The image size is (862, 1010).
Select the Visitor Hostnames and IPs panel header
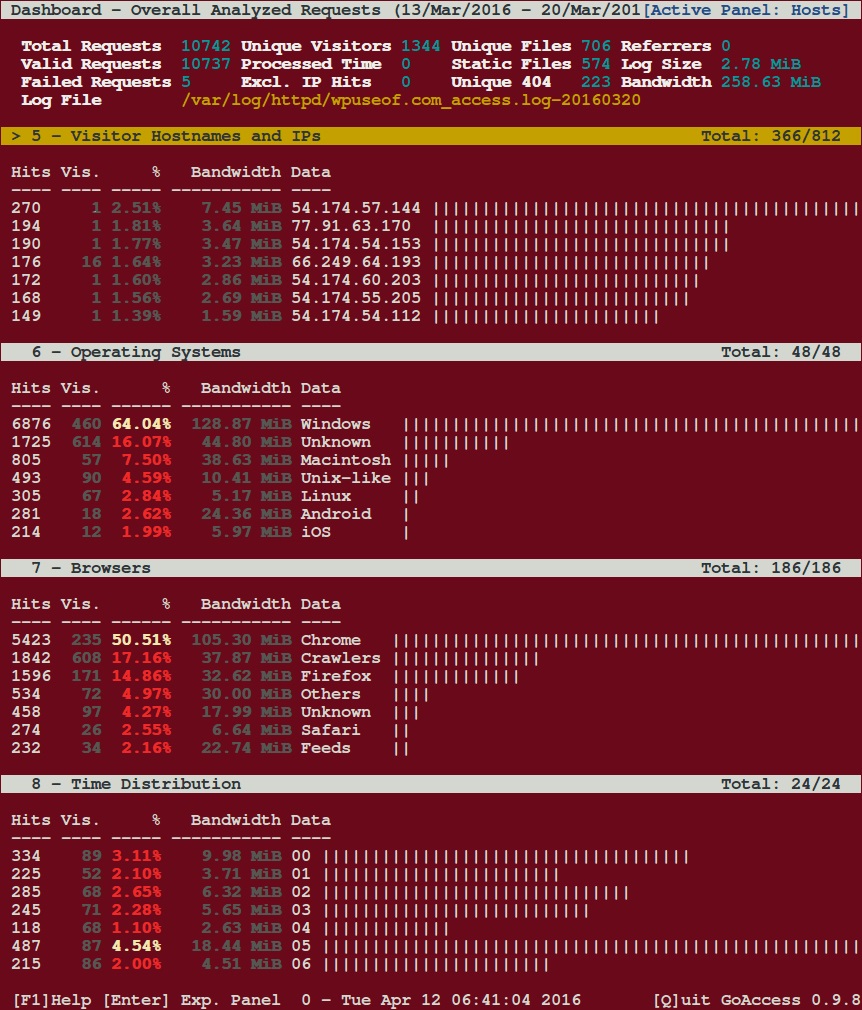pyautogui.click(x=431, y=136)
